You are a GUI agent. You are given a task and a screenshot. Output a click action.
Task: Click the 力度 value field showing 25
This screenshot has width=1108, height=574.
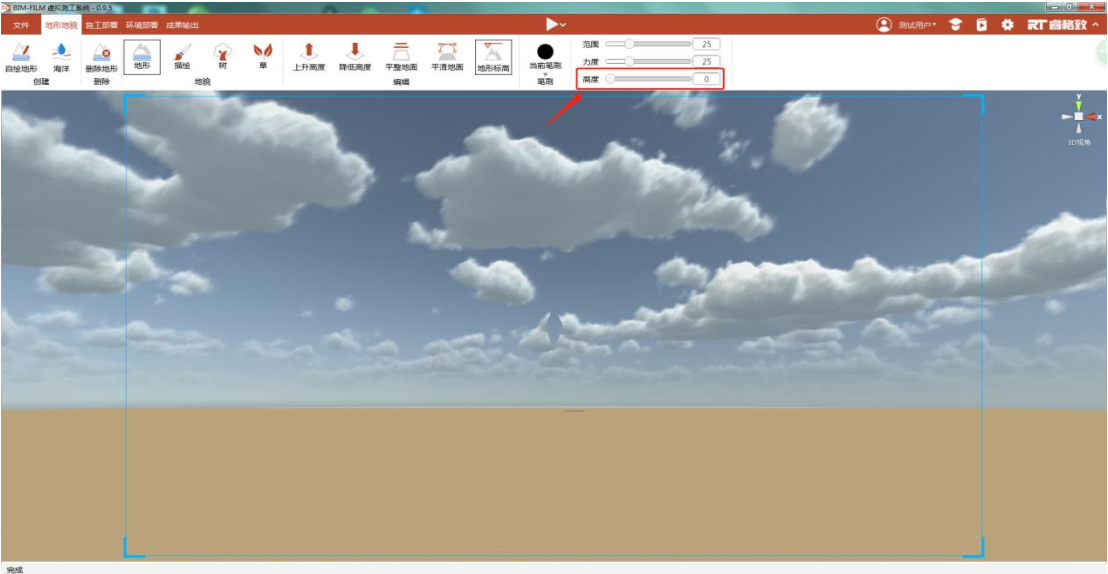(x=707, y=62)
